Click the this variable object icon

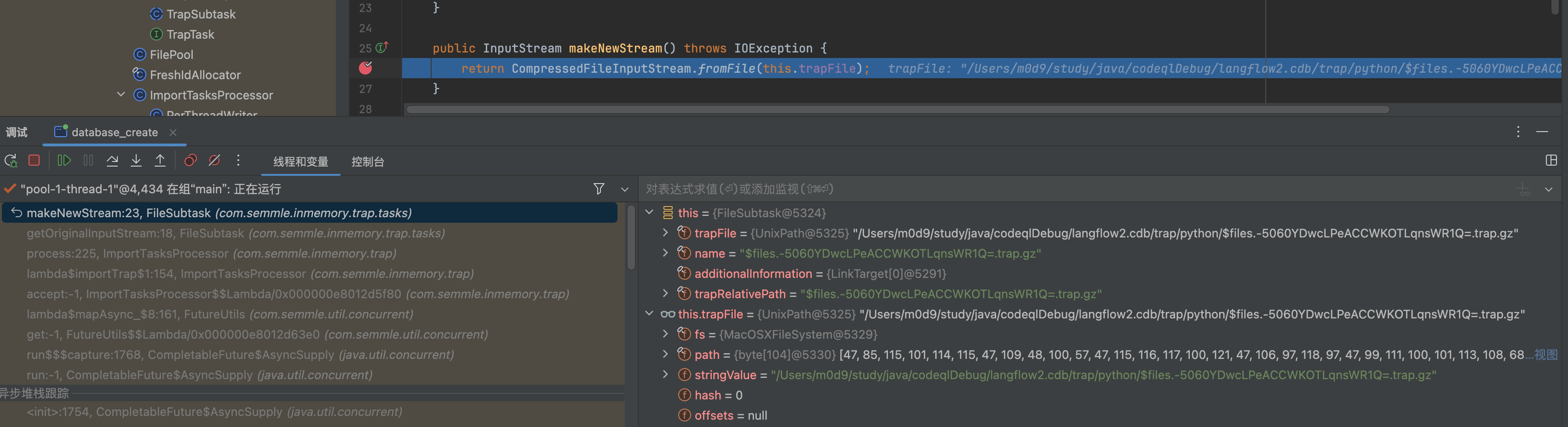pyautogui.click(x=667, y=213)
